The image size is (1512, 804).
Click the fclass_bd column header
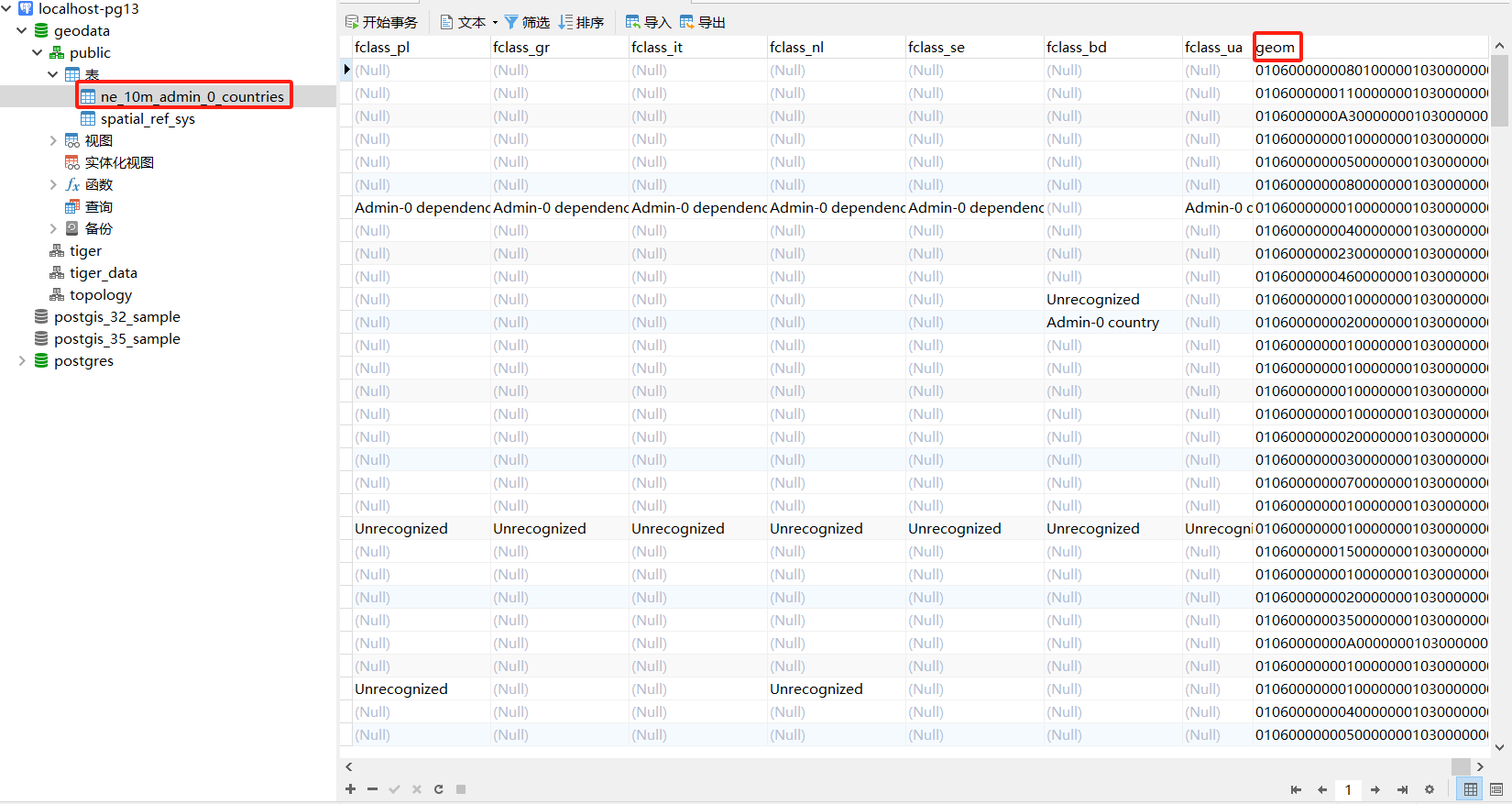1113,47
